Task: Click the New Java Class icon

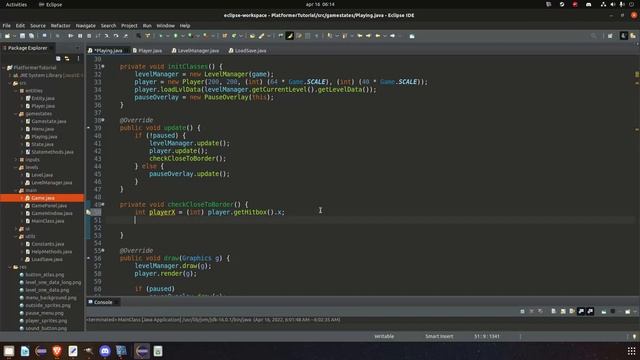Action: pyautogui.click(x=234, y=36)
